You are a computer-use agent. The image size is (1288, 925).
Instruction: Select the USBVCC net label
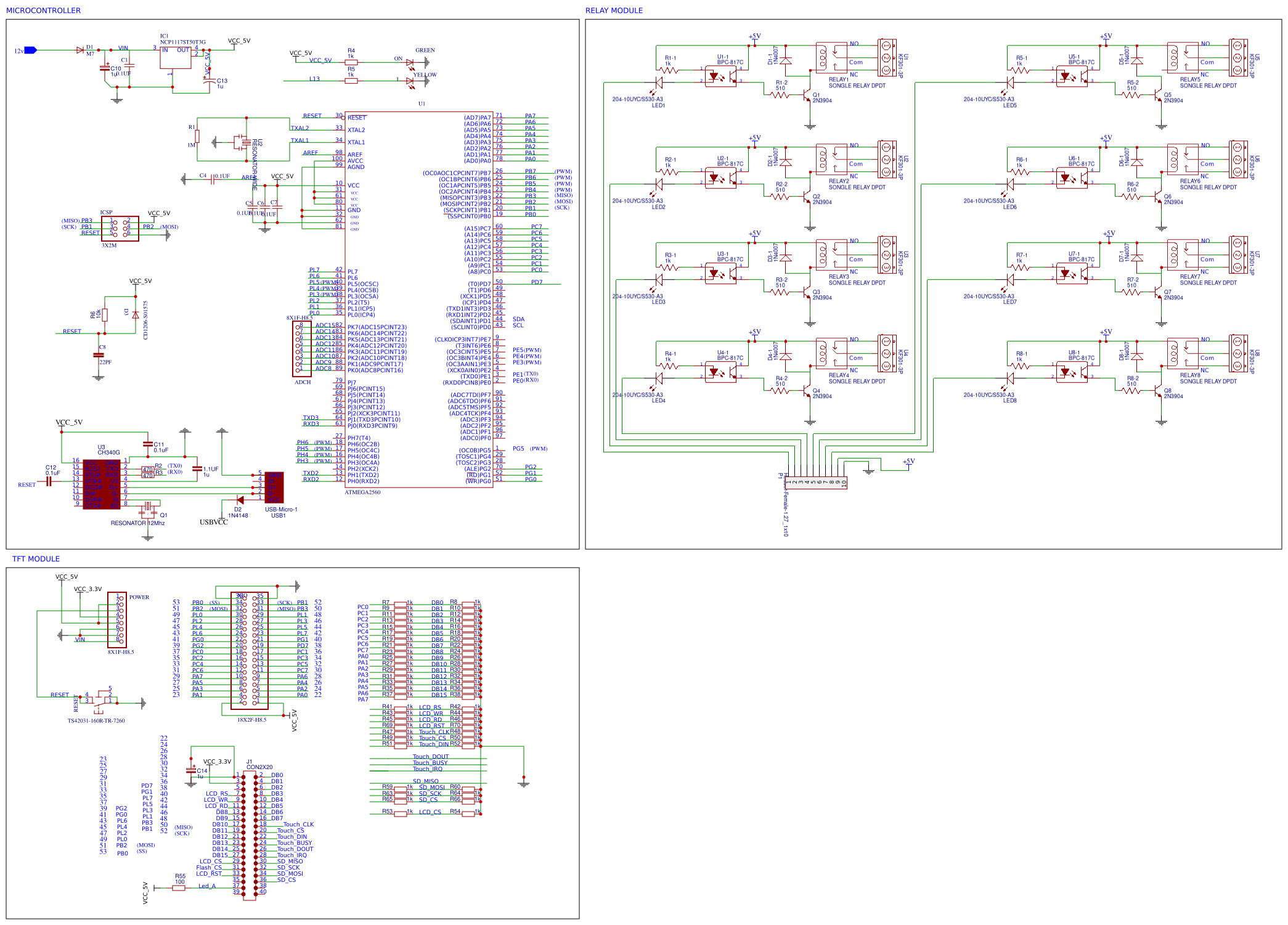pyautogui.click(x=214, y=522)
